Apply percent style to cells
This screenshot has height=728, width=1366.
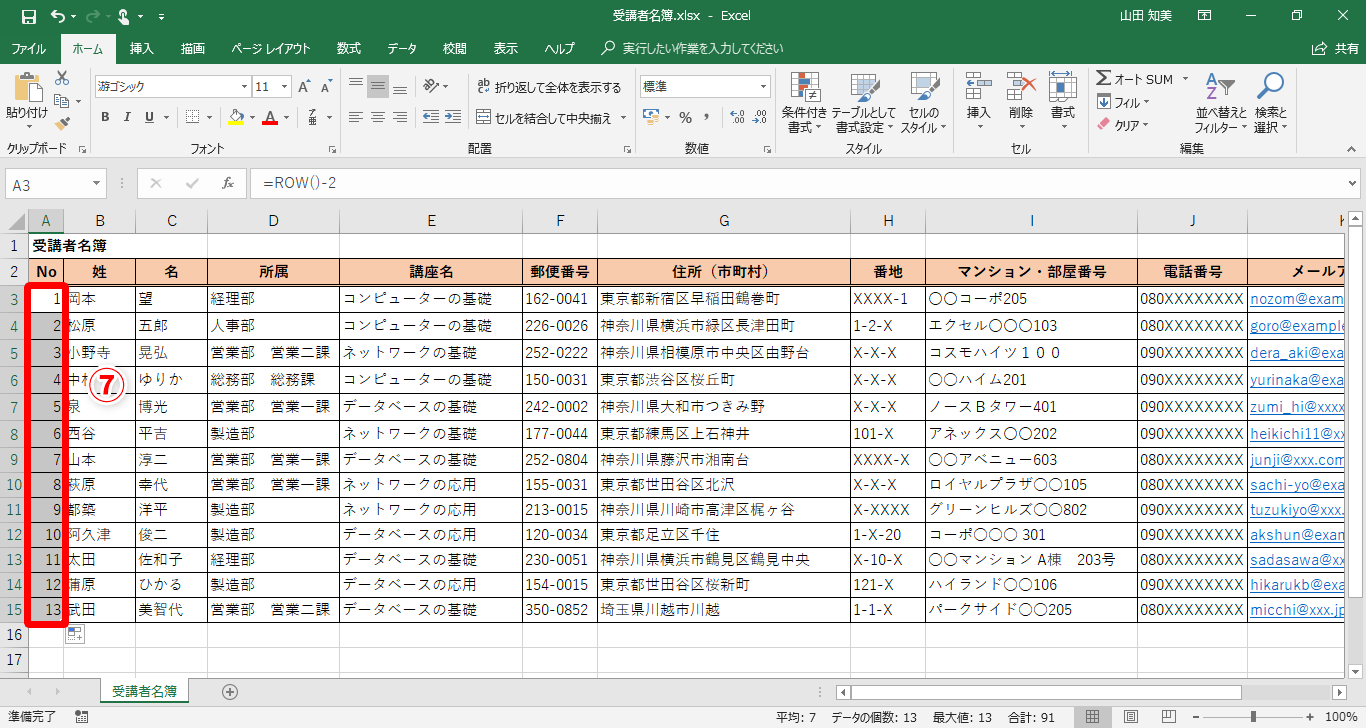685,117
